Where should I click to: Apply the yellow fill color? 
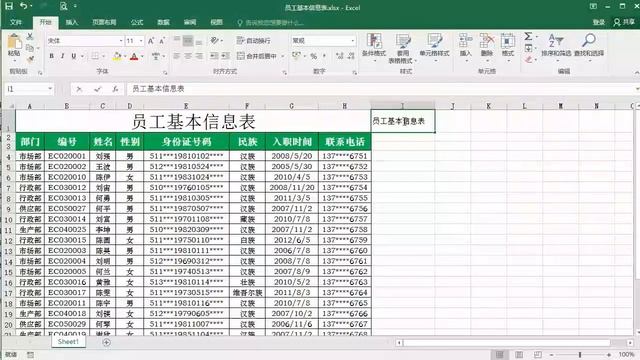pos(117,56)
